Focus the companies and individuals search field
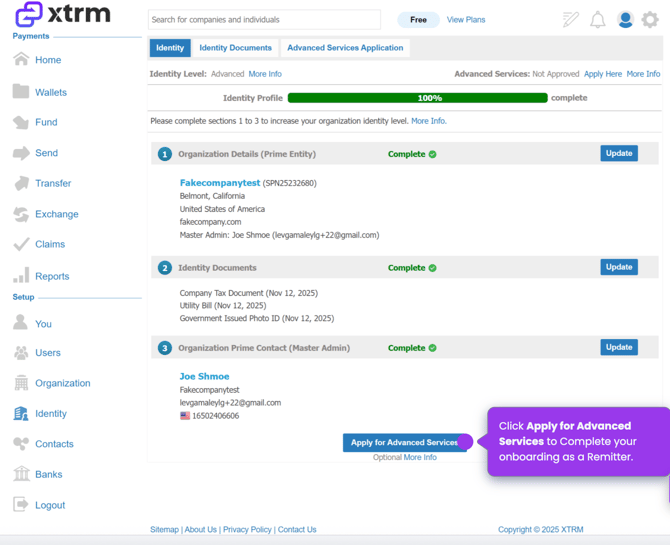 point(264,19)
